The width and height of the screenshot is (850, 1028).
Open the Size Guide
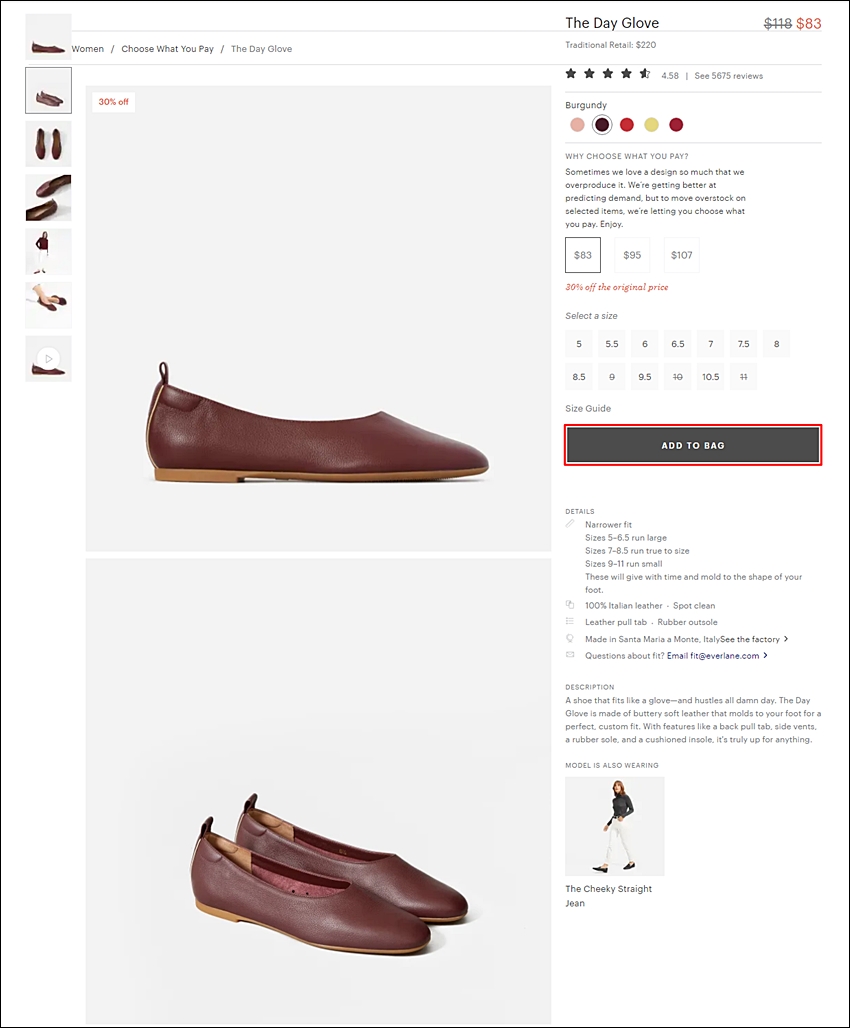click(588, 408)
